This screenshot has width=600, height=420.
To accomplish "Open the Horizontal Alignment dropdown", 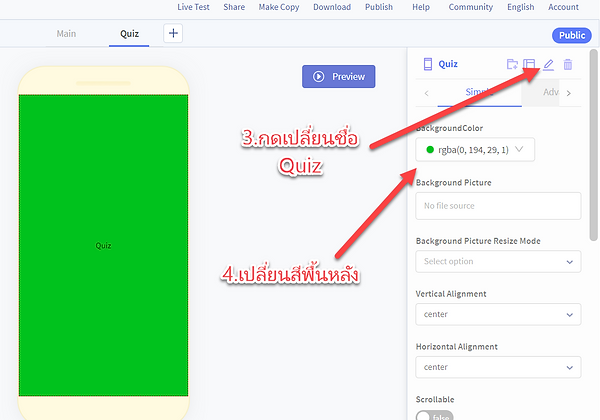I will click(498, 367).
